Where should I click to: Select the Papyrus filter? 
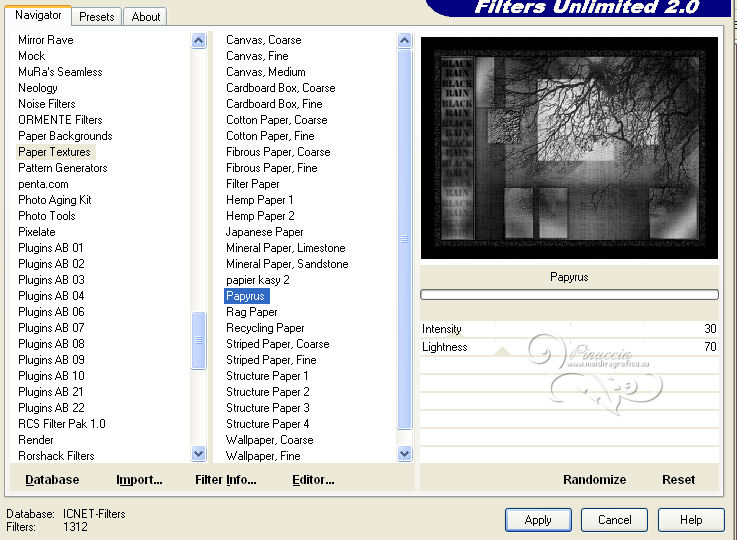point(246,296)
